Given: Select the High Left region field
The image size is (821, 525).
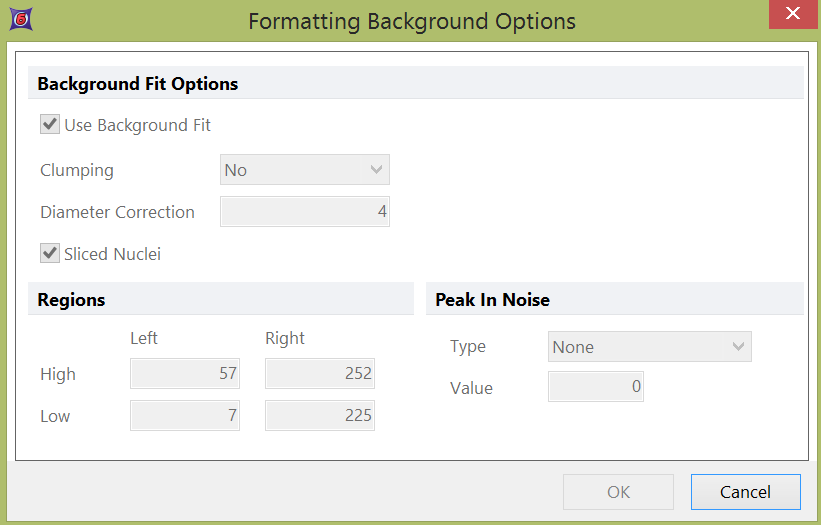Looking at the screenshot, I should click(x=186, y=374).
